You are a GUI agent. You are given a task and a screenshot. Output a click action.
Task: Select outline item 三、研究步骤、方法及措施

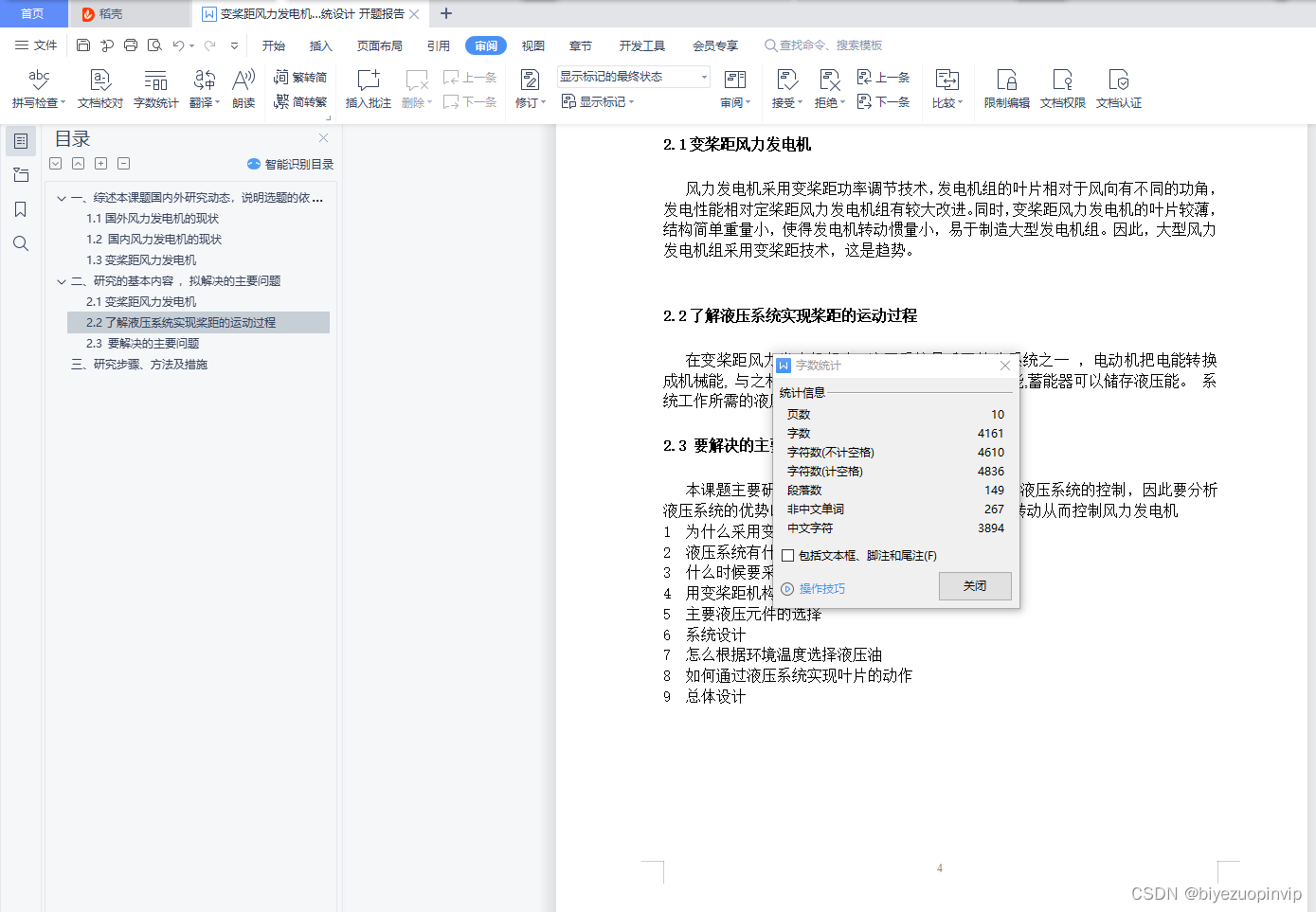coord(139,365)
